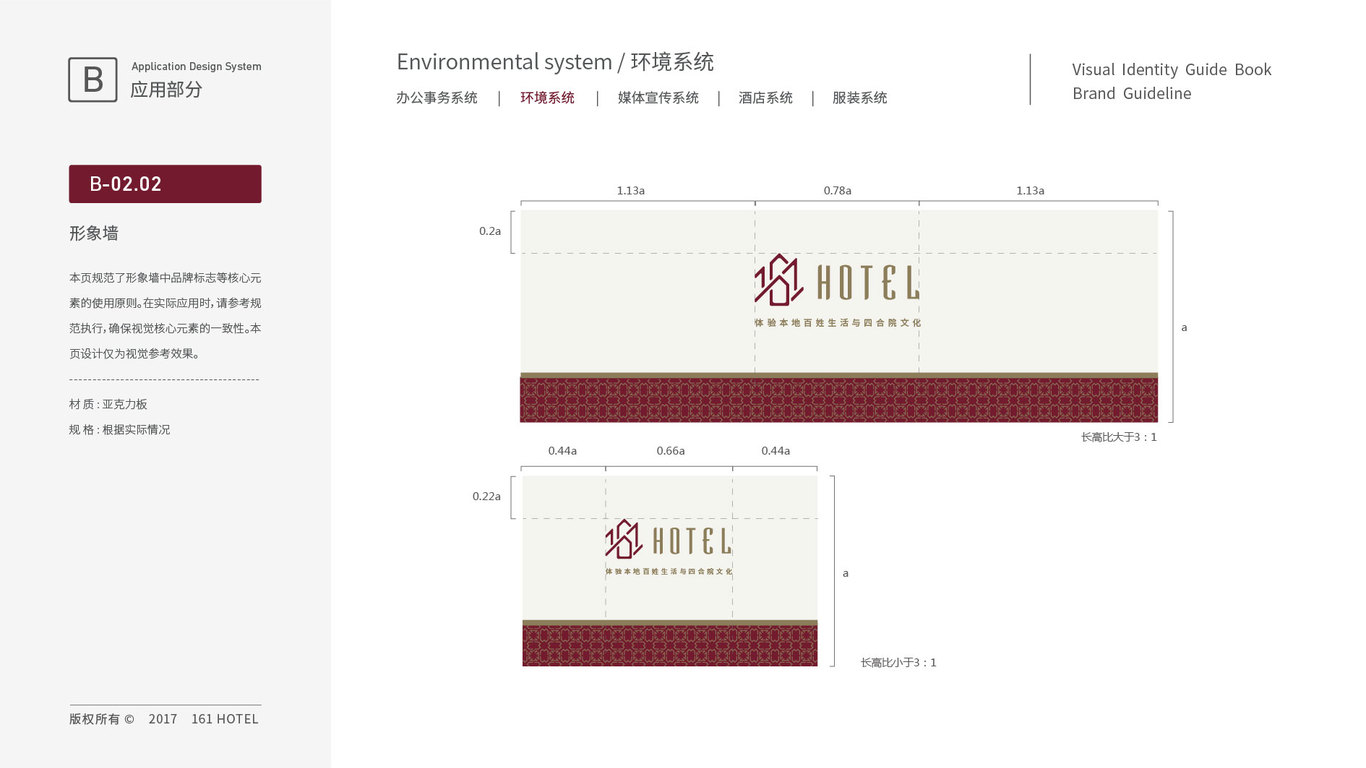Click the 161 logo mark on small wall
The height and width of the screenshot is (768, 1366).
(624, 539)
